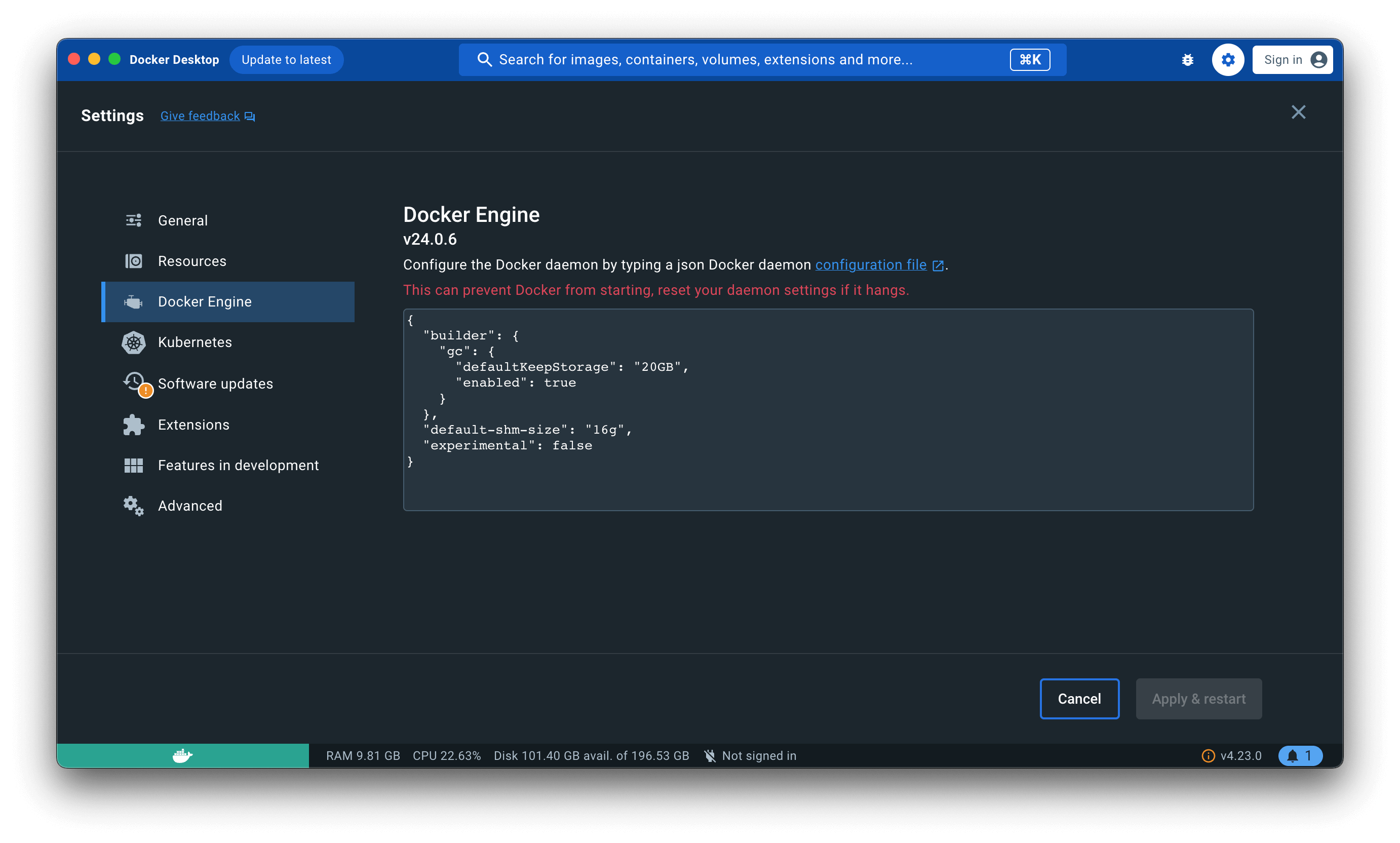Image resolution: width=1400 pixels, height=843 pixels.
Task: Open the configuration file link
Action: (x=871, y=265)
